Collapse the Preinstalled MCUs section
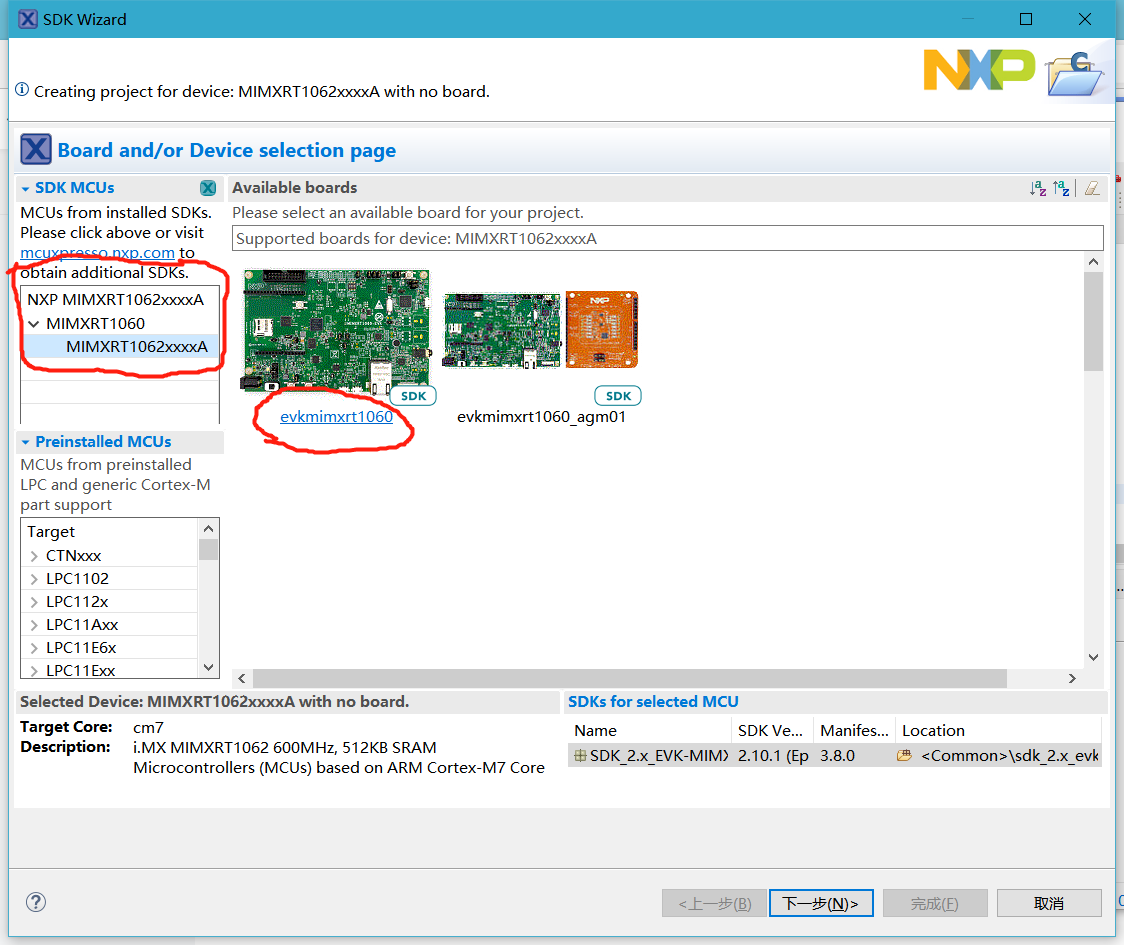 26,441
